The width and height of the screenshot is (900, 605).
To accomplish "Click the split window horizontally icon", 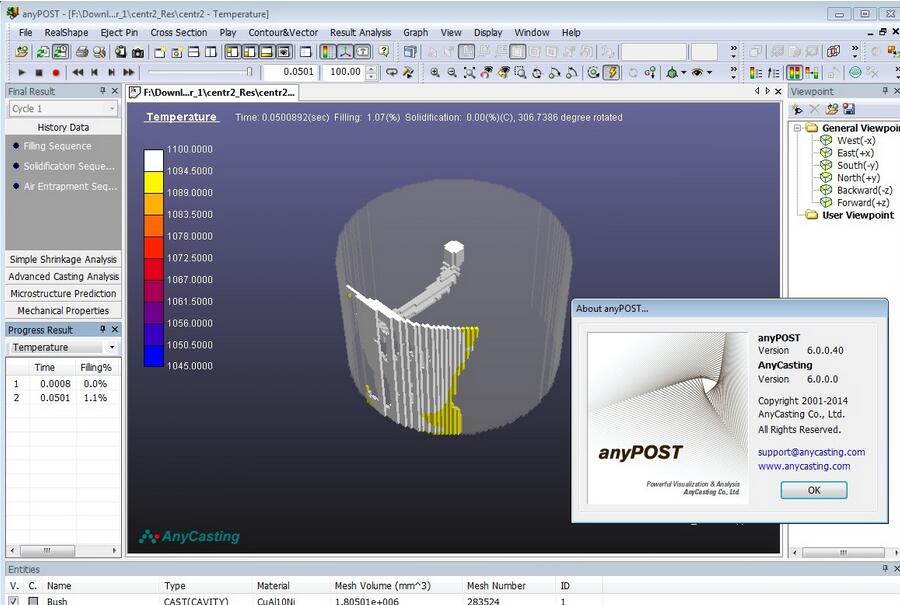I will 194,52.
